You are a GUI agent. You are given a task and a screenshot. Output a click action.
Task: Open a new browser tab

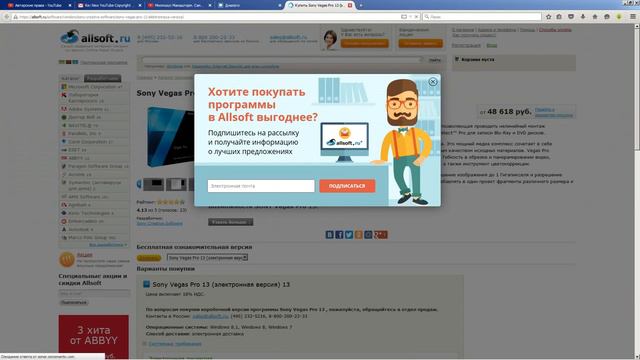pos(361,5)
